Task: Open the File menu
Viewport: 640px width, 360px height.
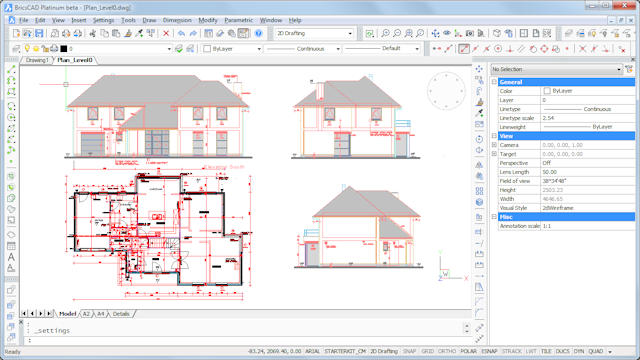Action: click(24, 20)
